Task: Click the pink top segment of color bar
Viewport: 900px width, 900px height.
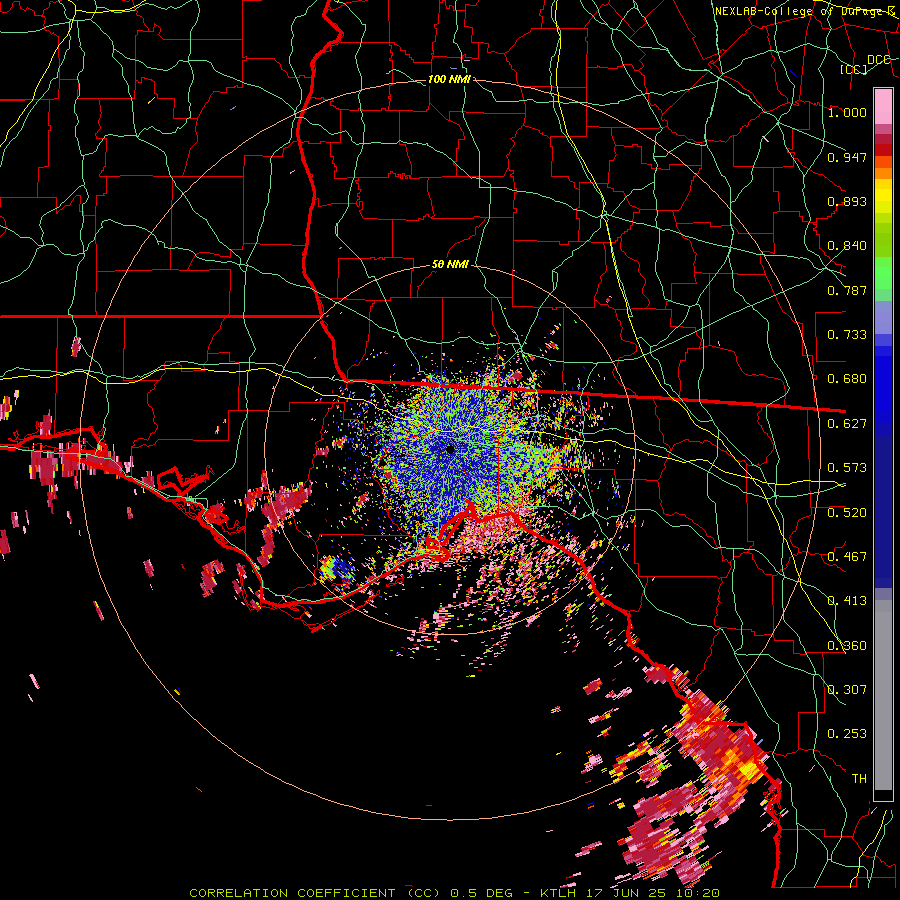Action: coord(883,107)
